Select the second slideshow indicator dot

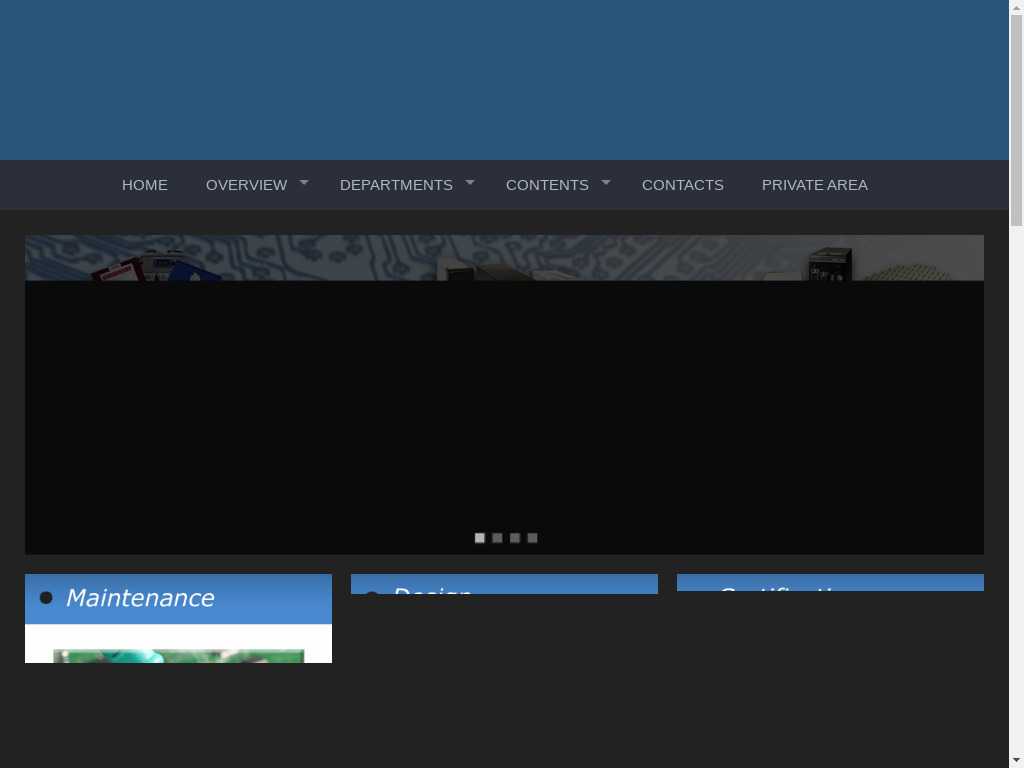point(497,537)
